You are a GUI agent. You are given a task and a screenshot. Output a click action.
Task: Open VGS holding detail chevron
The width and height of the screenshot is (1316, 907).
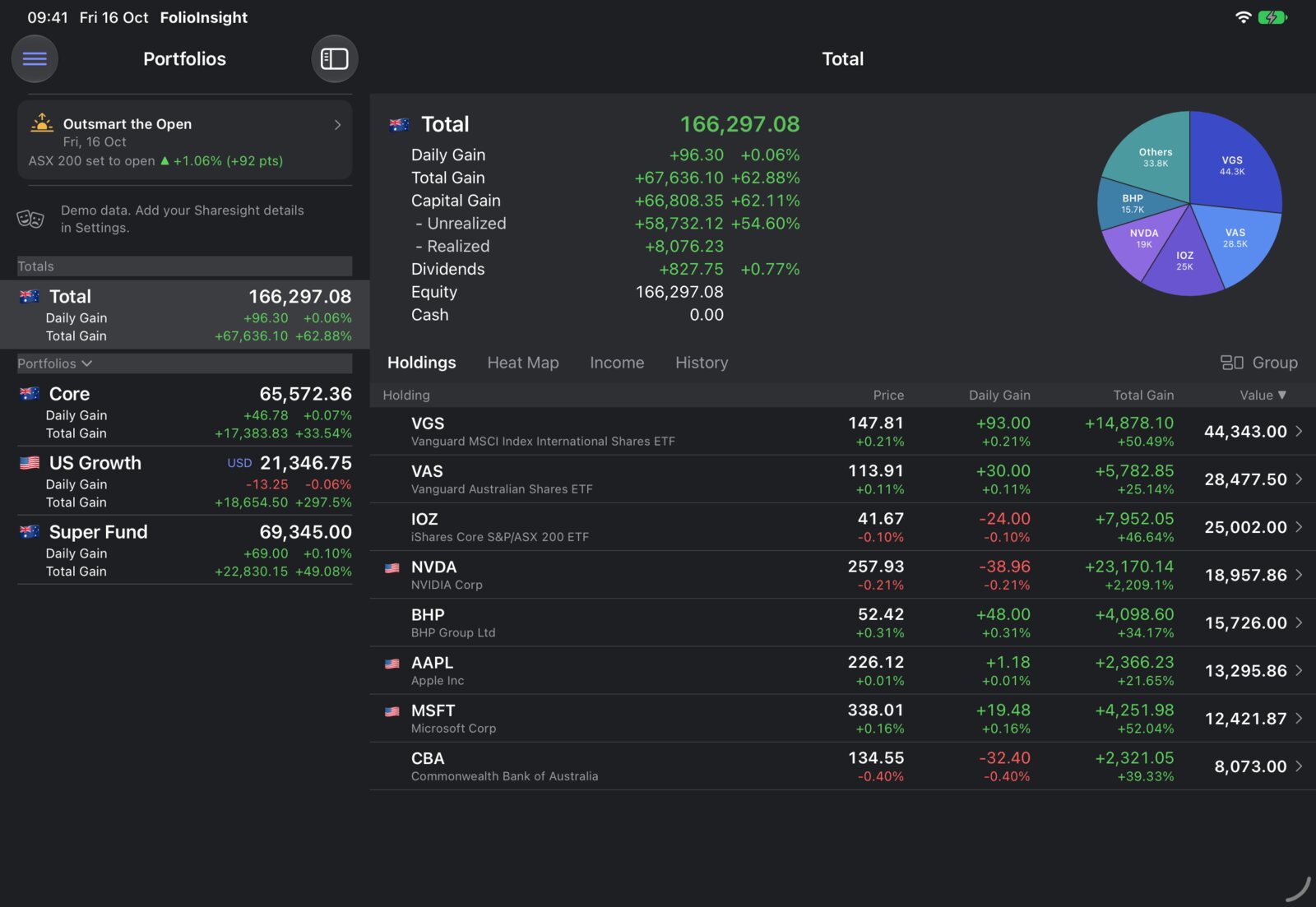click(1299, 431)
